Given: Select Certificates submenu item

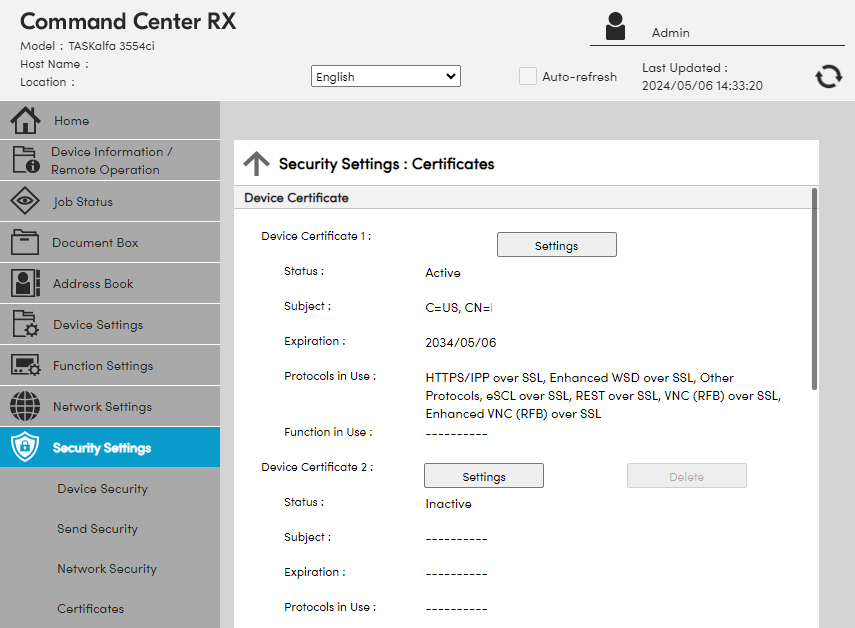Looking at the screenshot, I should click(91, 609).
